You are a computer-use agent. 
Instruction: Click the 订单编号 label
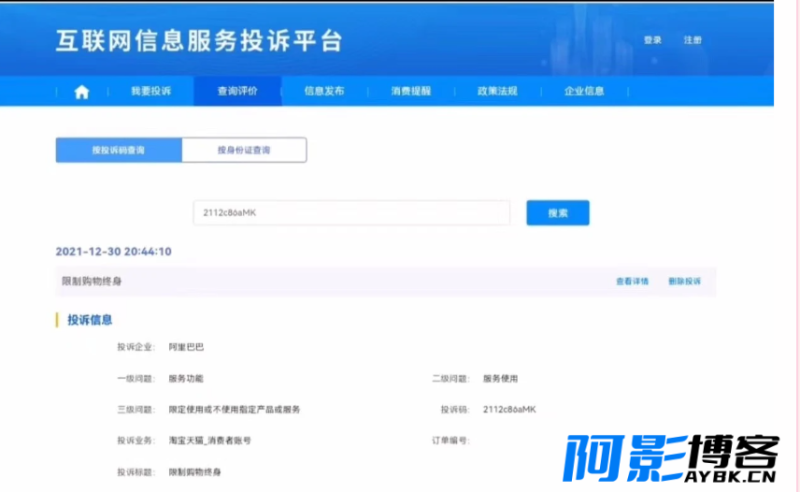tap(450, 440)
